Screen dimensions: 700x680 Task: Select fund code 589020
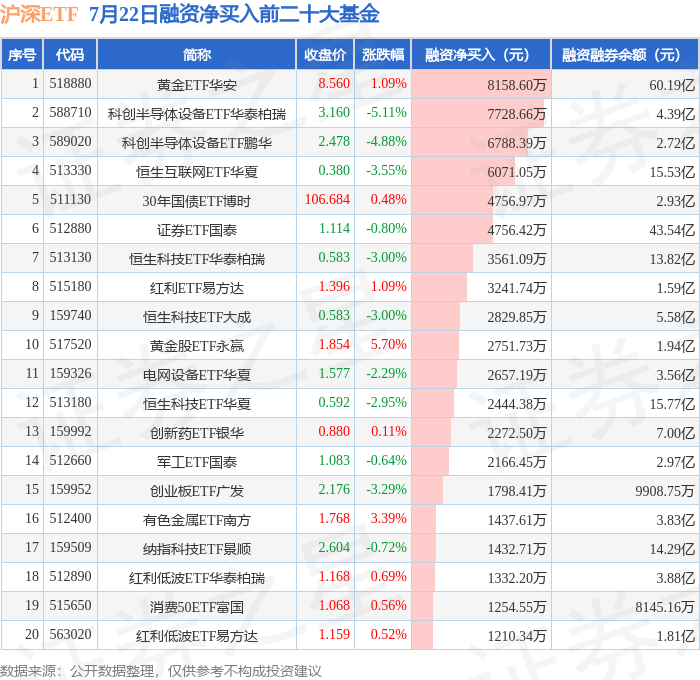pos(70,142)
